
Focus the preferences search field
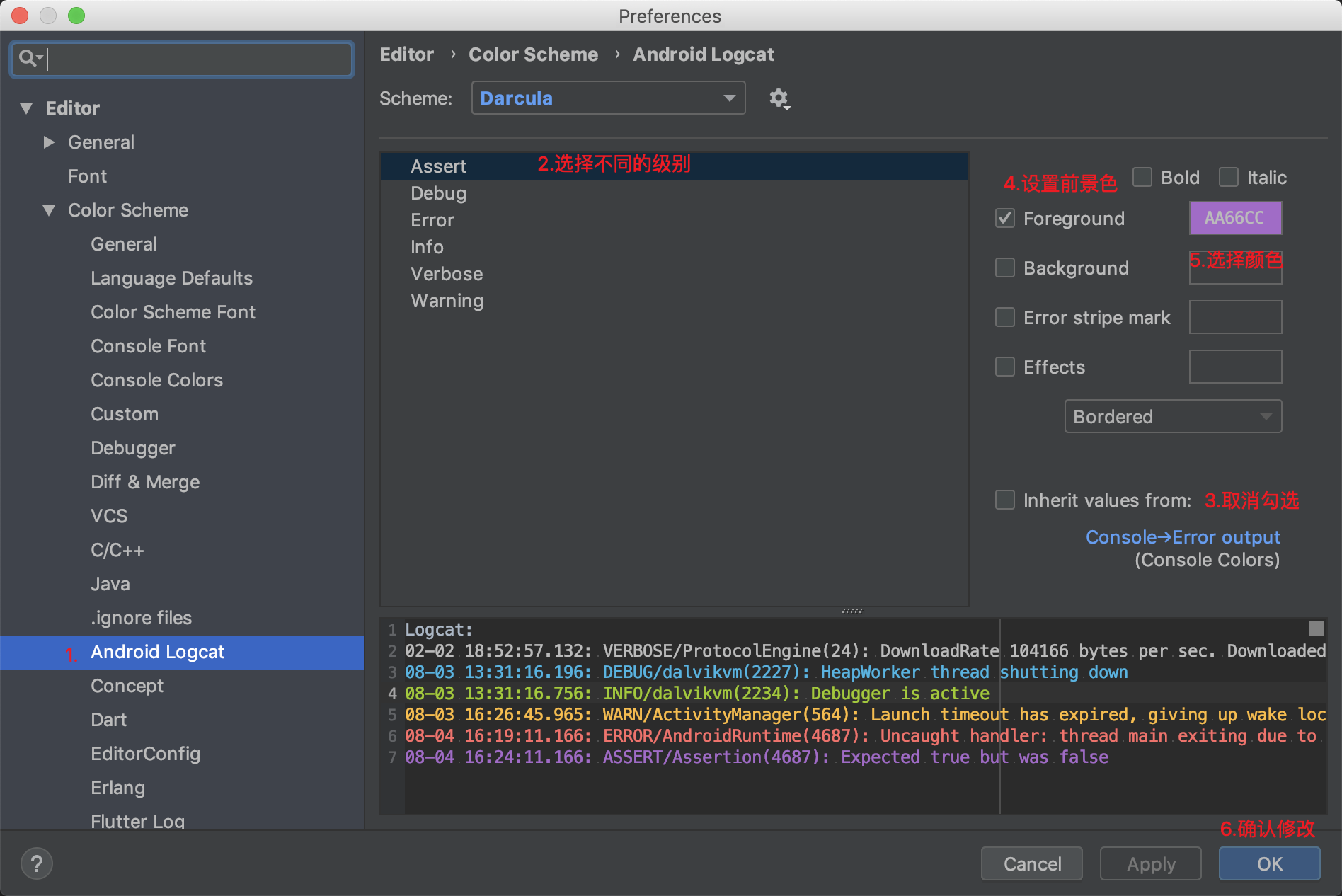point(182,59)
